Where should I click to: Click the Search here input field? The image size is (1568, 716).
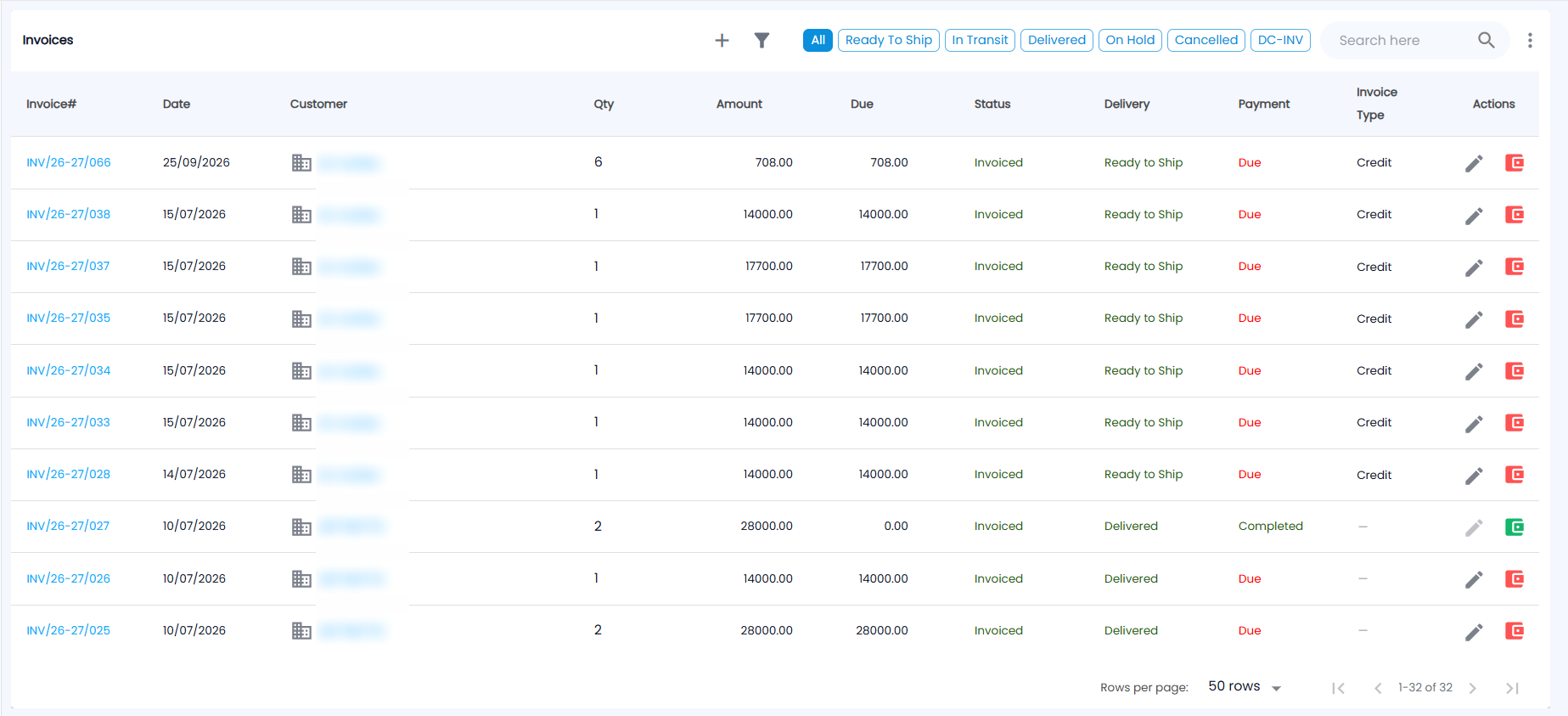1404,40
